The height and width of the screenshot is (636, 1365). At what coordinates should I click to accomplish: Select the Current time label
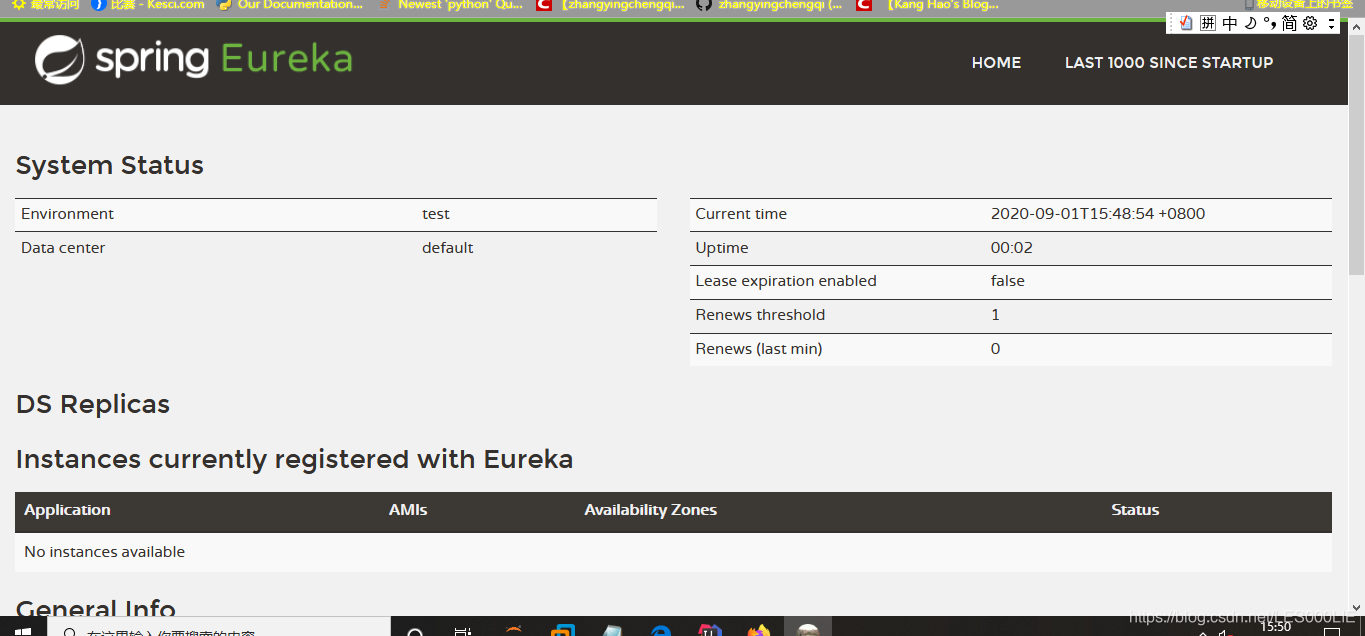(x=741, y=214)
